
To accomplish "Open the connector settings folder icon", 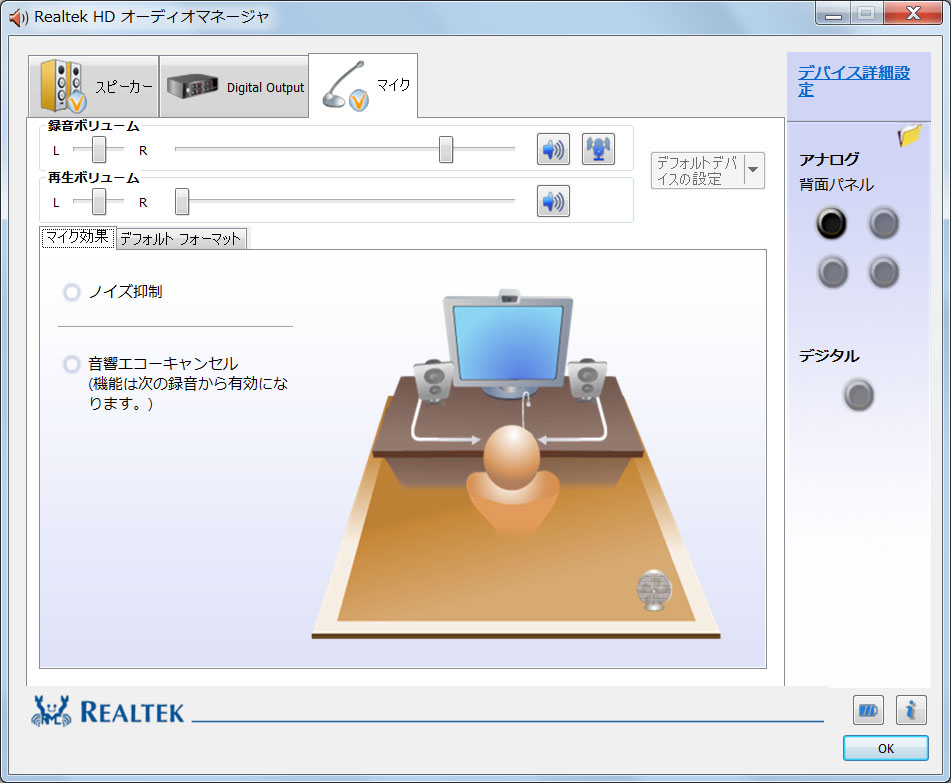I will (910, 135).
